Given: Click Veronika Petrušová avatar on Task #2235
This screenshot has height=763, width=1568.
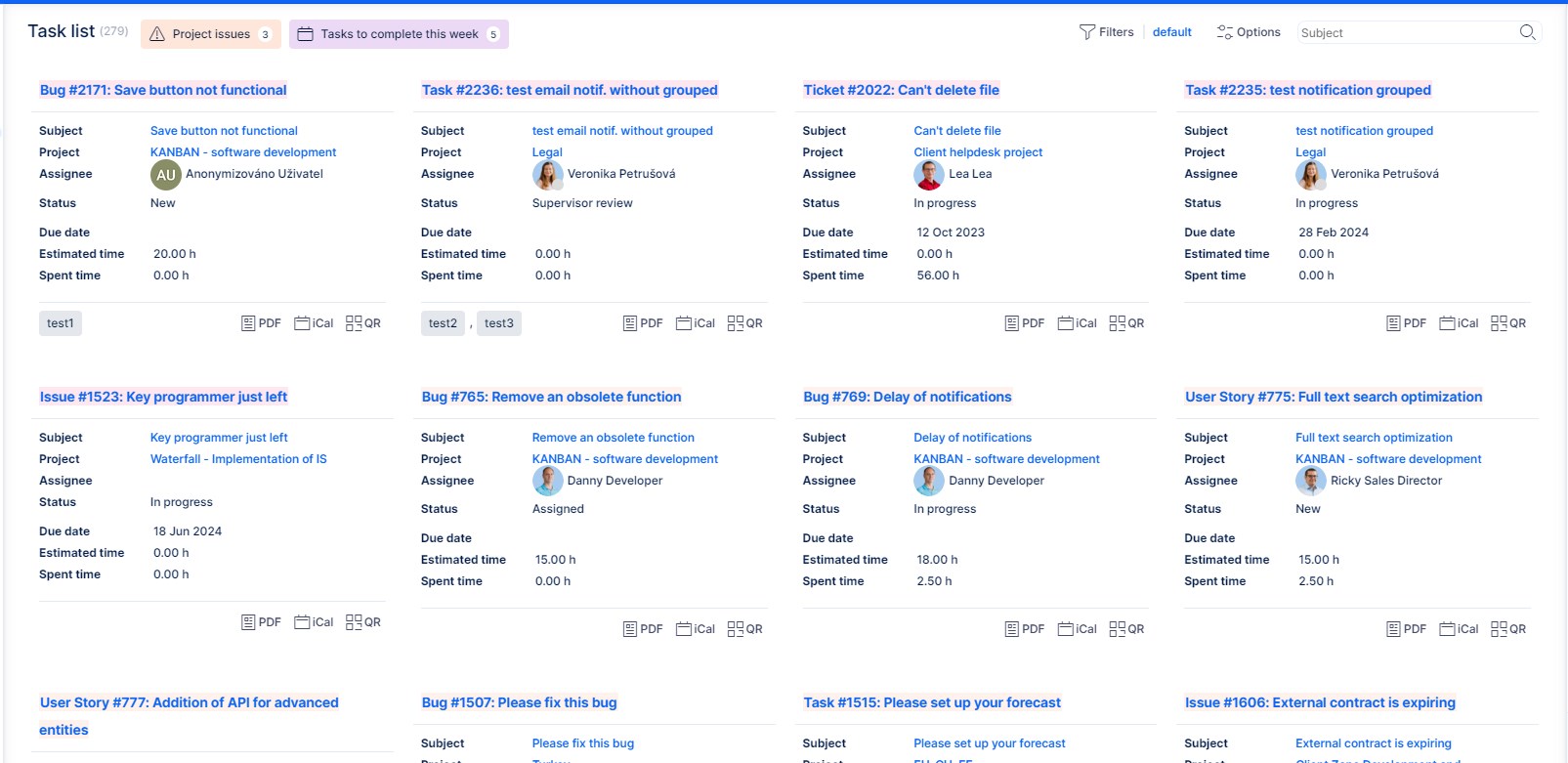Looking at the screenshot, I should pos(1310,175).
